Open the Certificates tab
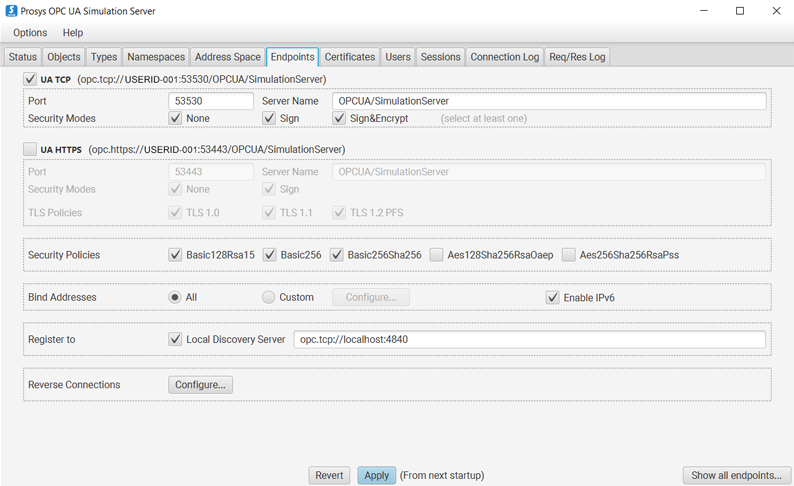The height and width of the screenshot is (486, 794). pos(350,57)
